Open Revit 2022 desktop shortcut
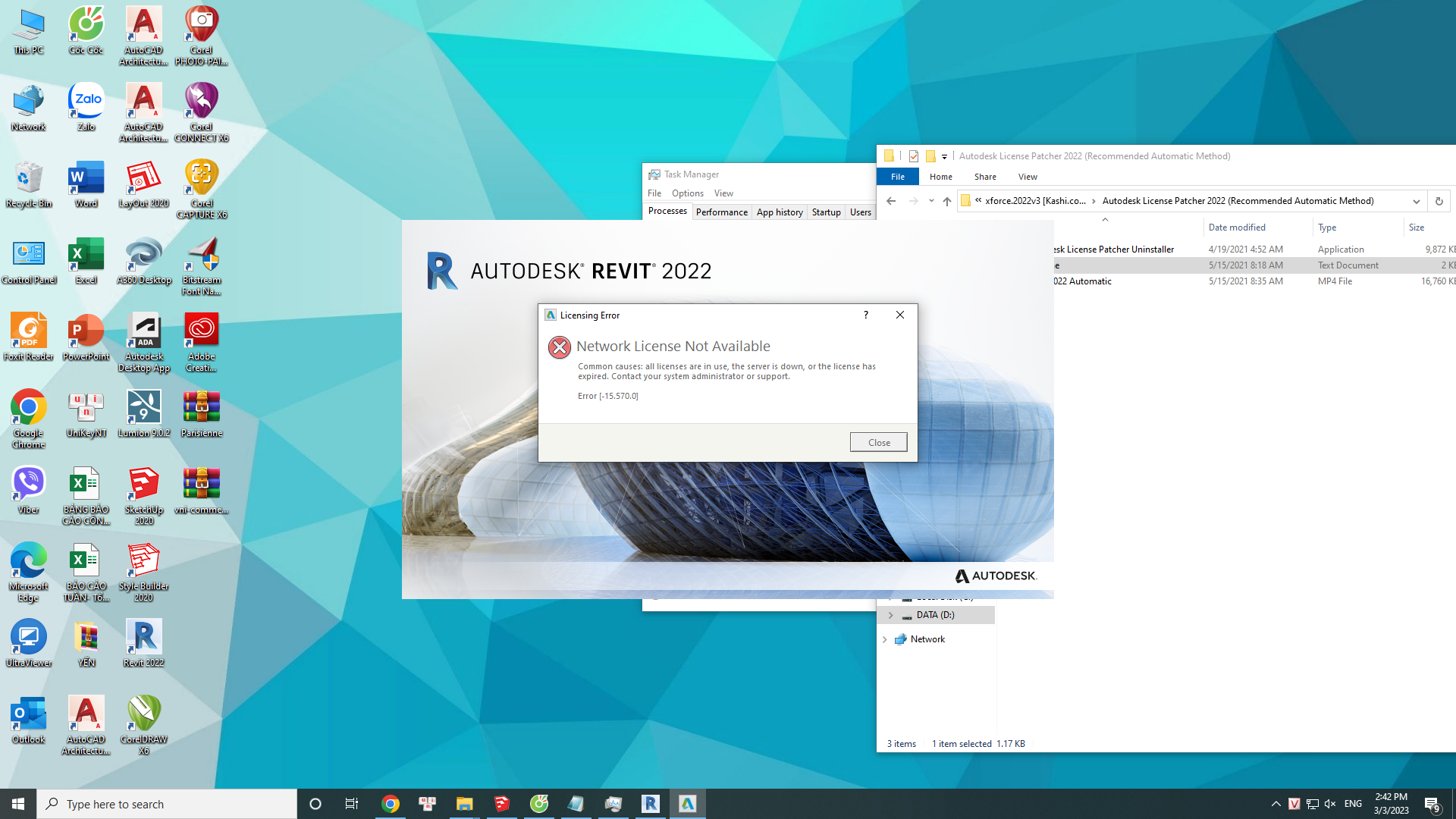Screen dimensions: 1456x819 tap(144, 643)
